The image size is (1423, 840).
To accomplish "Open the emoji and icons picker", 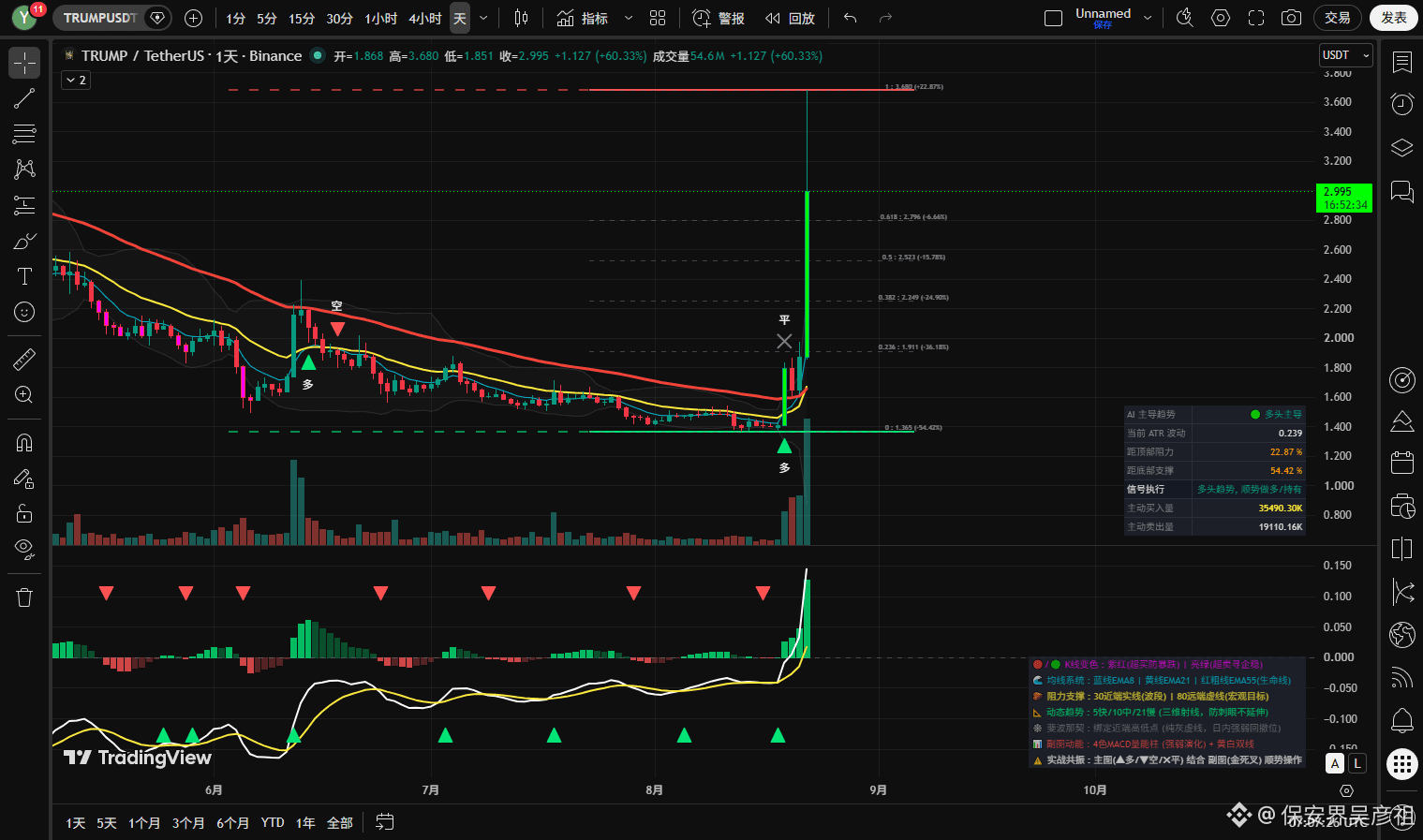I will click(x=24, y=312).
